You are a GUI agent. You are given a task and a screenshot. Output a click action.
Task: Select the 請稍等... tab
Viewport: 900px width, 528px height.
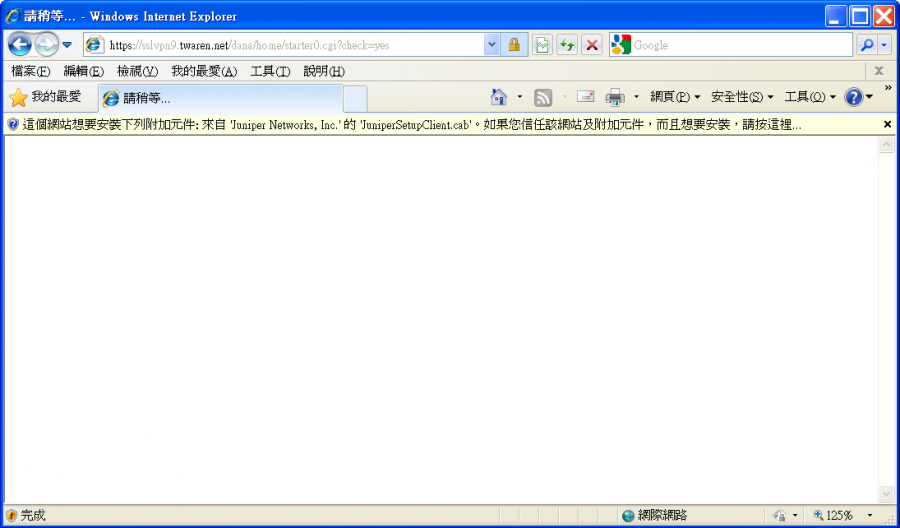coord(220,98)
